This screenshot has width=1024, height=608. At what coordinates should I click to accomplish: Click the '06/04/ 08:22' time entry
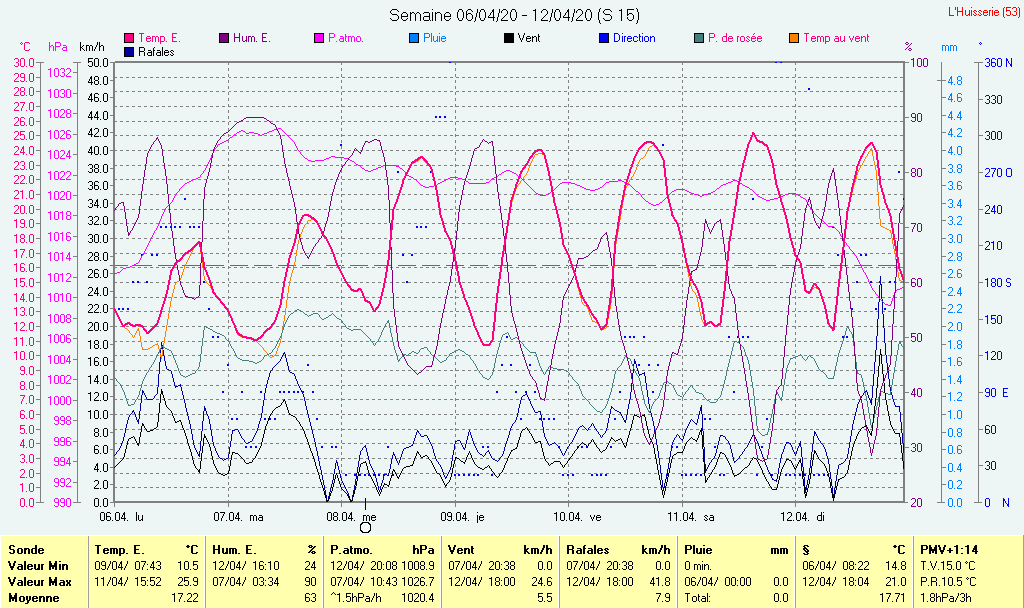coord(836,566)
